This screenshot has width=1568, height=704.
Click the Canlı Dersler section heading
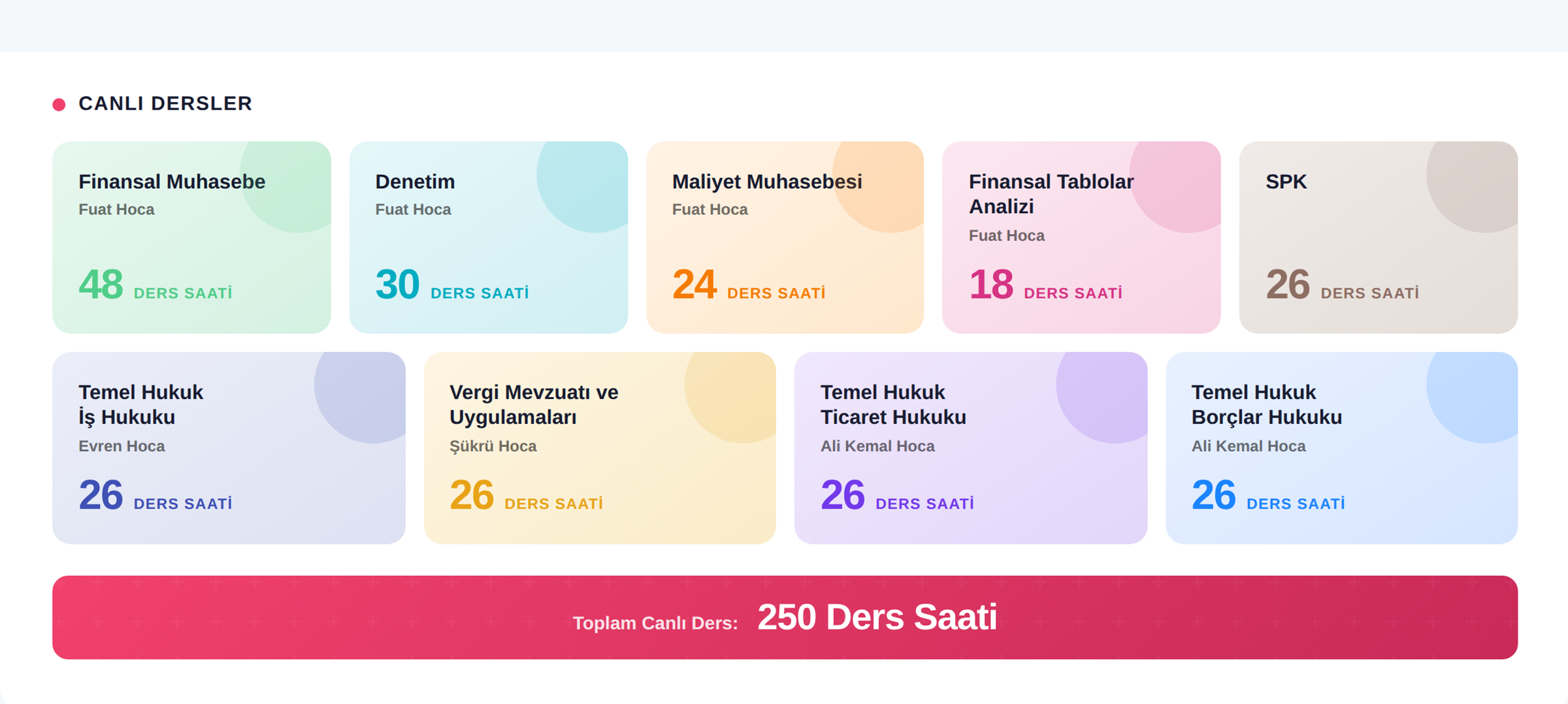(x=165, y=103)
